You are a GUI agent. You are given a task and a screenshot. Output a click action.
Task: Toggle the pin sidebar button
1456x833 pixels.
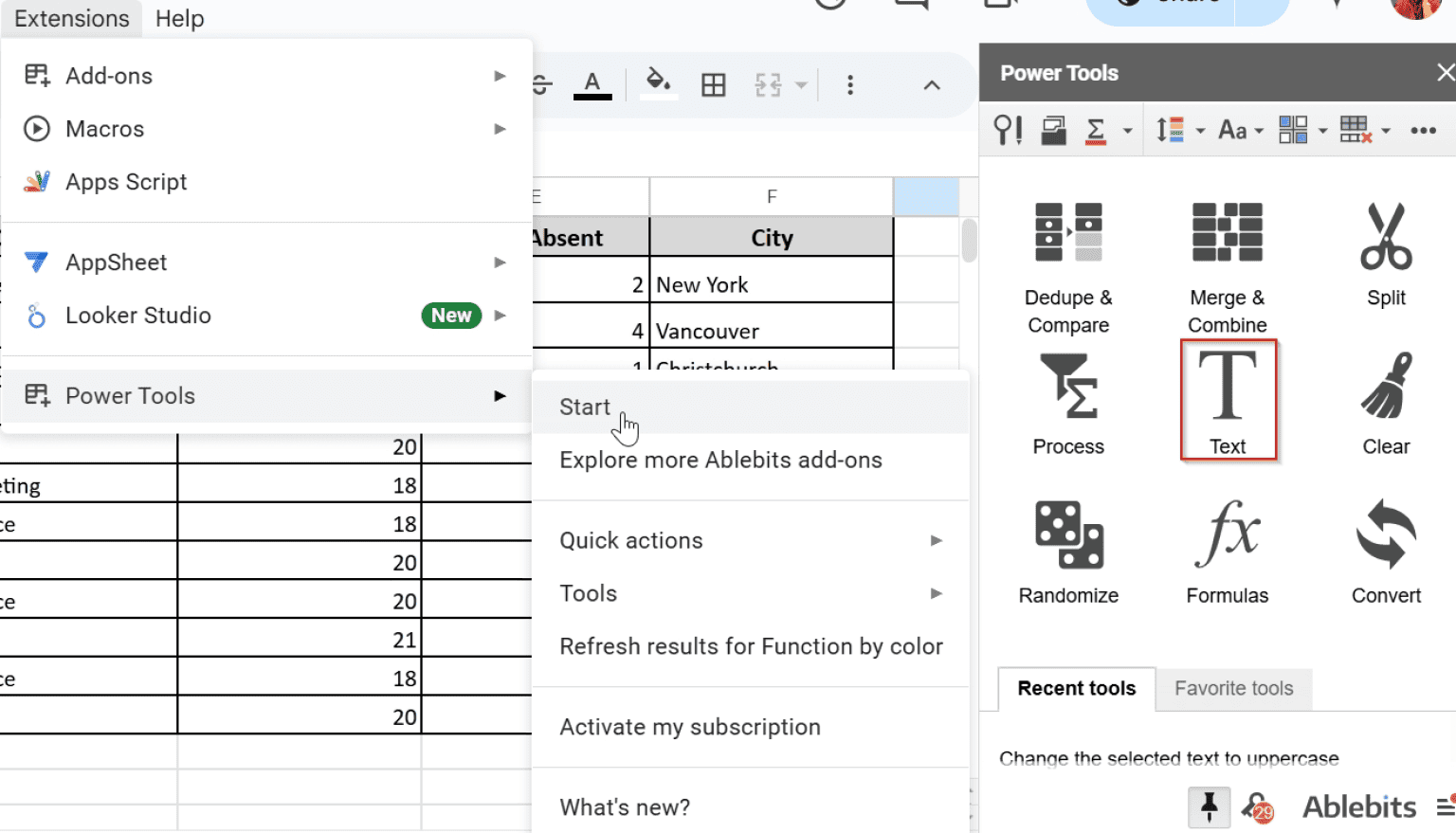[1209, 806]
